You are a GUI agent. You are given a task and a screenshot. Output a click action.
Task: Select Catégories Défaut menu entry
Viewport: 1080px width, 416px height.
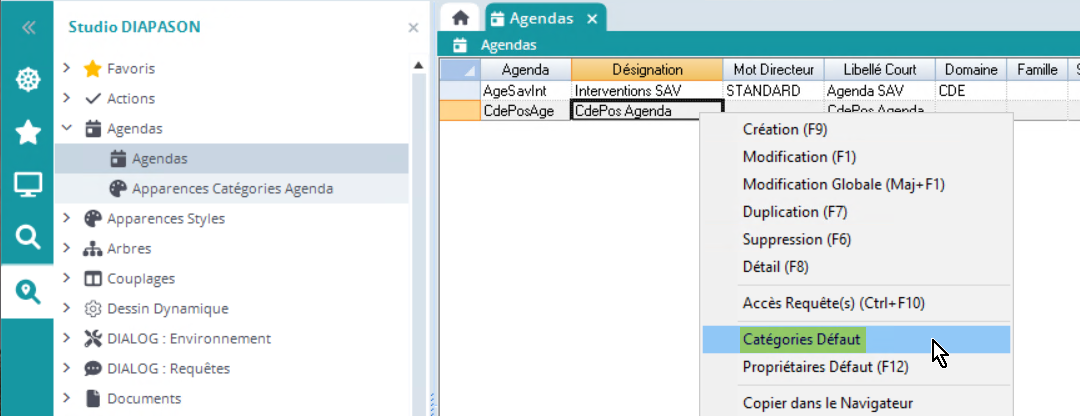[x=801, y=339]
